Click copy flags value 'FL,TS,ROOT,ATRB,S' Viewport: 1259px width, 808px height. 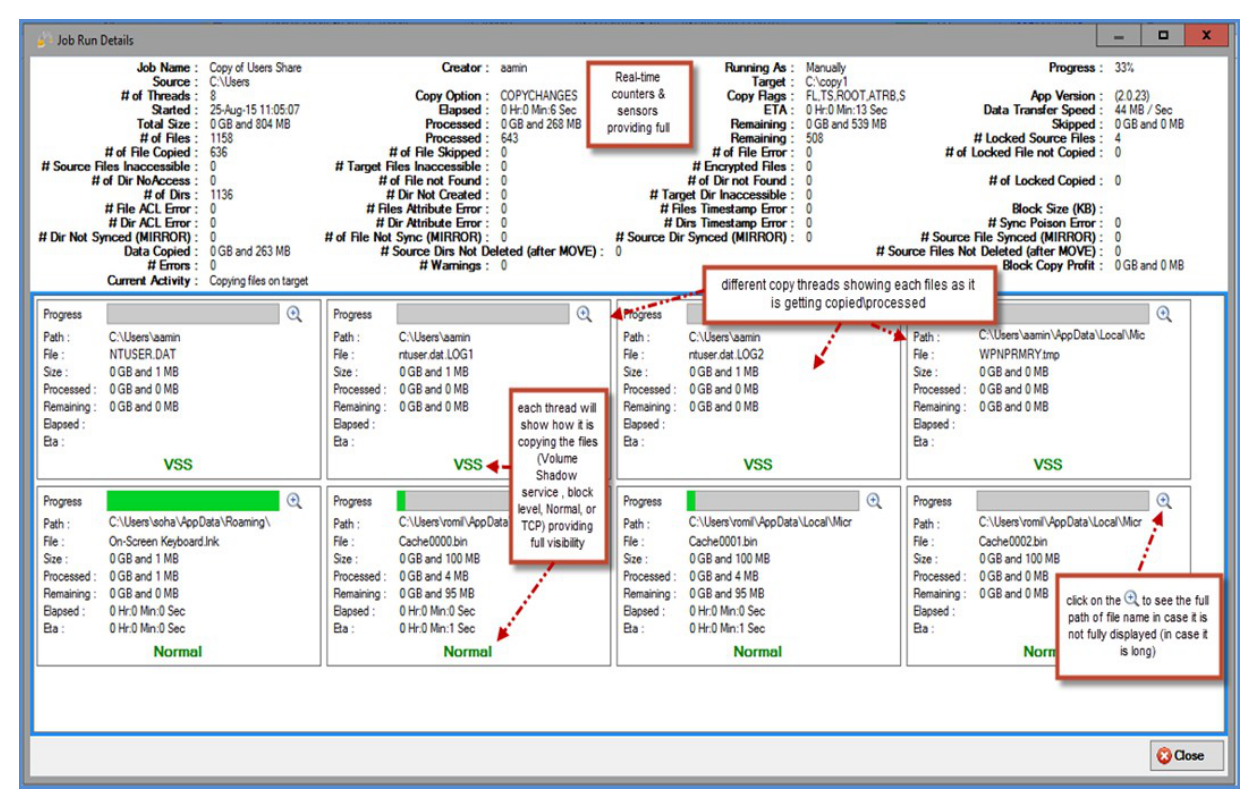tap(856, 96)
